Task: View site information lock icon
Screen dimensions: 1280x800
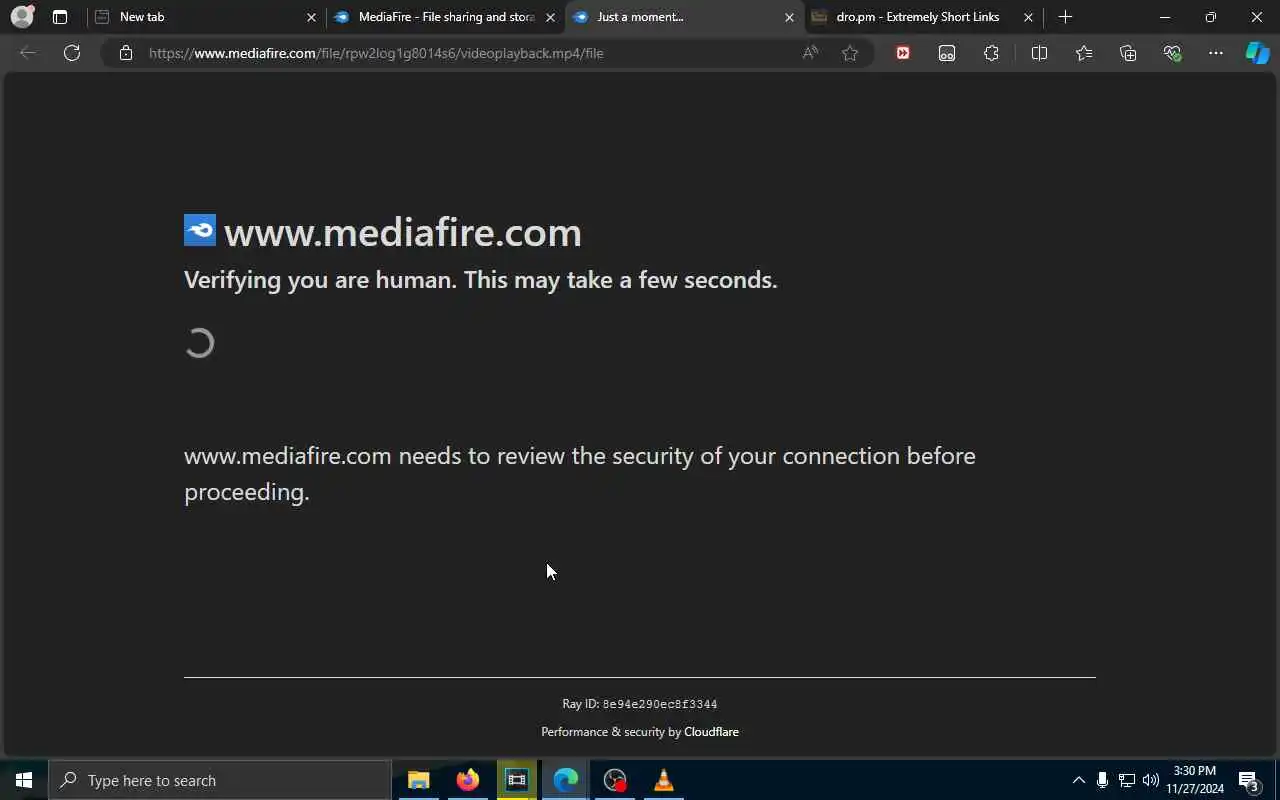Action: click(x=126, y=53)
